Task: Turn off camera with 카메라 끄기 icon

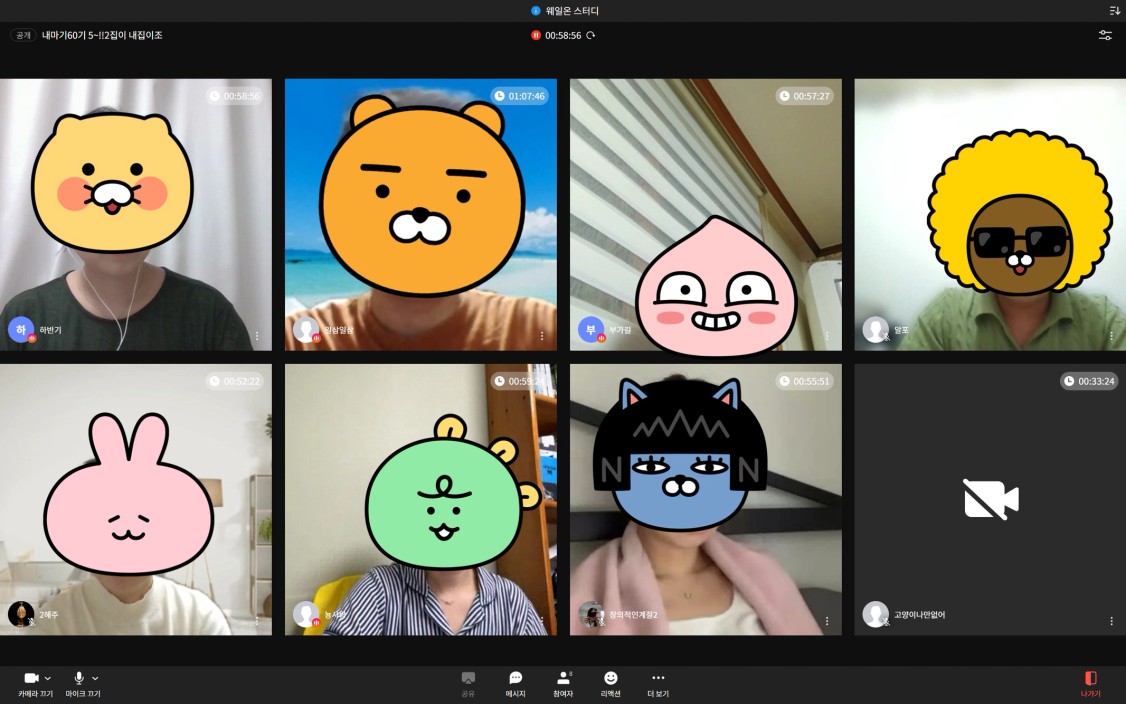Action: point(31,678)
